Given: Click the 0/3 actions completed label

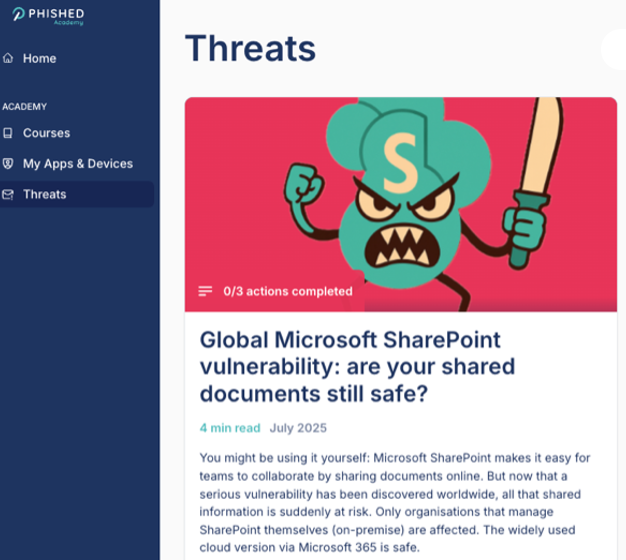Looking at the screenshot, I should coord(287,291).
